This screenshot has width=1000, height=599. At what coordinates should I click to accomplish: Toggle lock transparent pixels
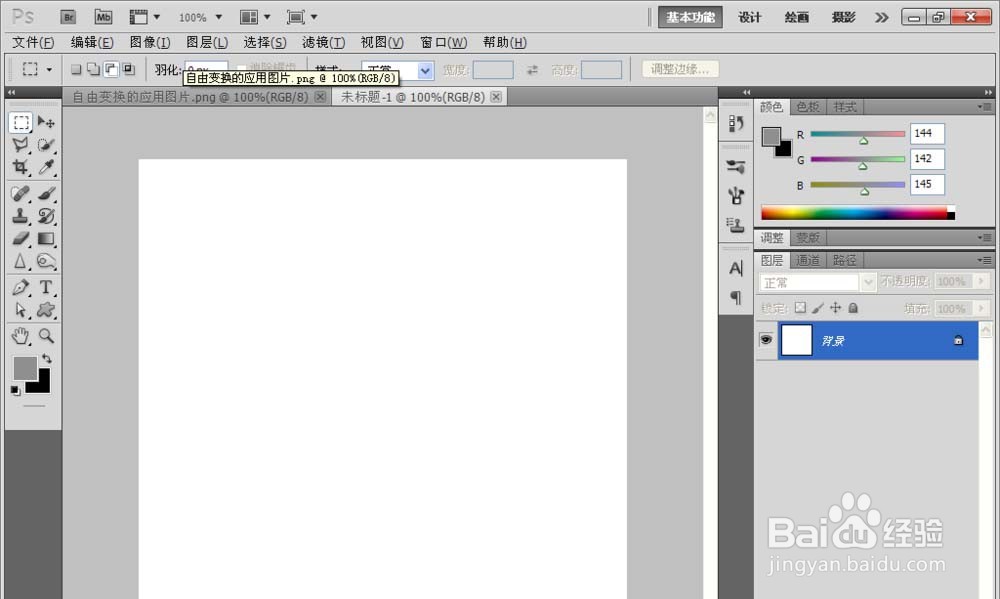800,308
